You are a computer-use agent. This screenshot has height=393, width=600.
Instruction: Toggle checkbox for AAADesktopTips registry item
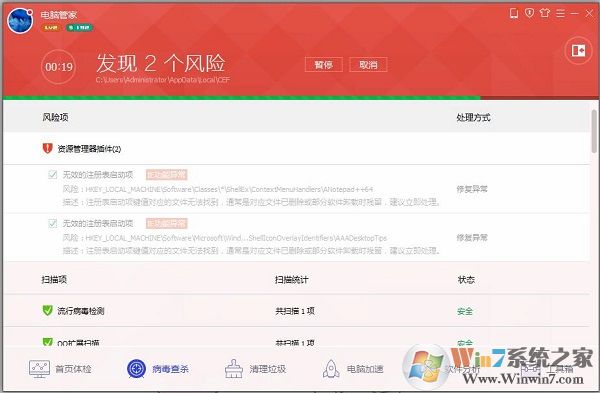coord(53,223)
